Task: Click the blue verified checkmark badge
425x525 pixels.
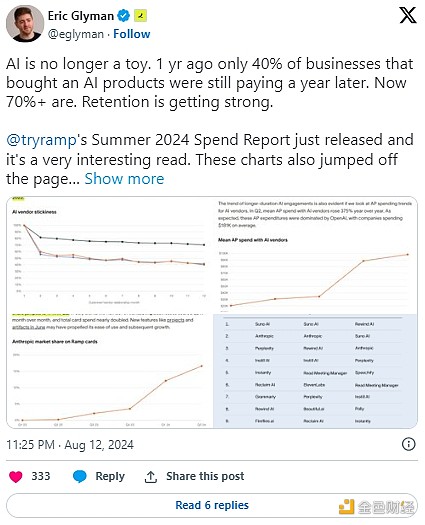Action: (123, 16)
